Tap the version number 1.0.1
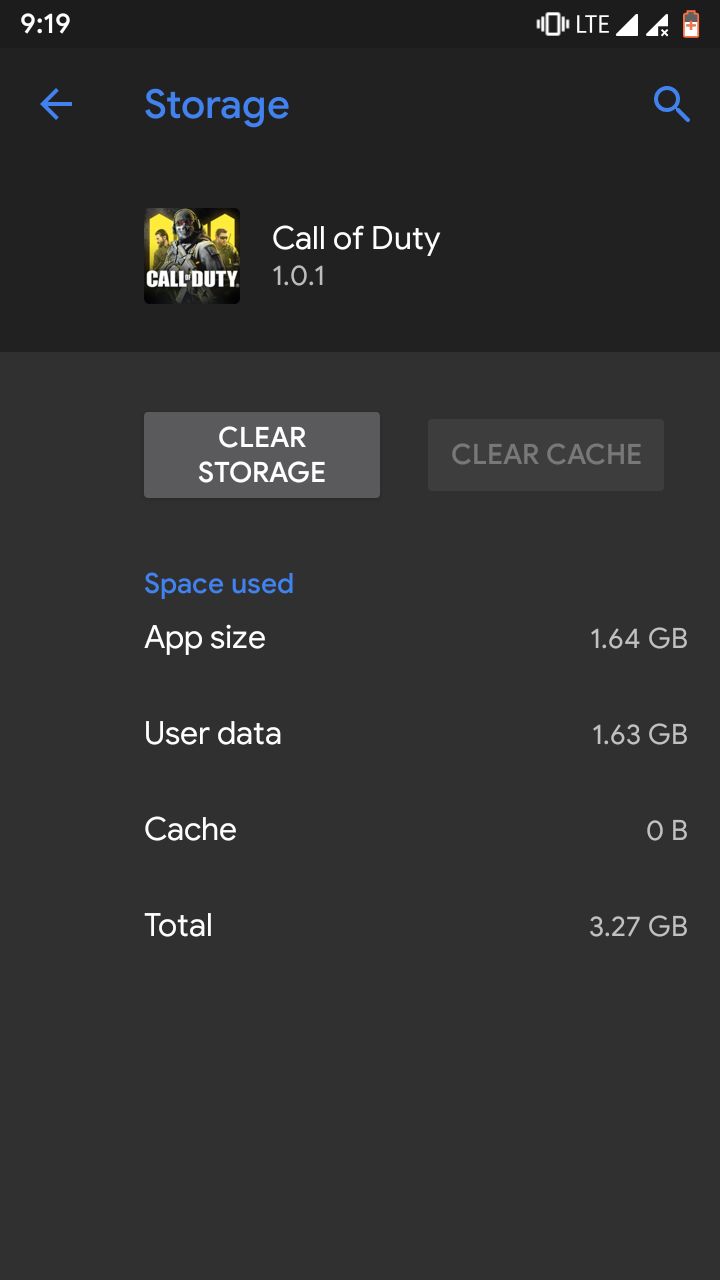This screenshot has height=1280, width=720. coord(299,276)
